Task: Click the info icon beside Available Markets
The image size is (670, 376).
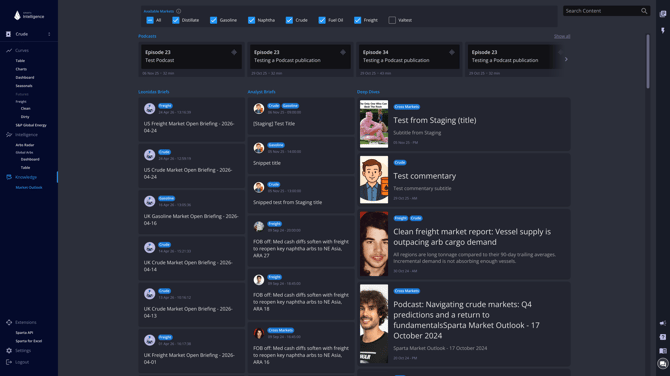Action: 179,11
